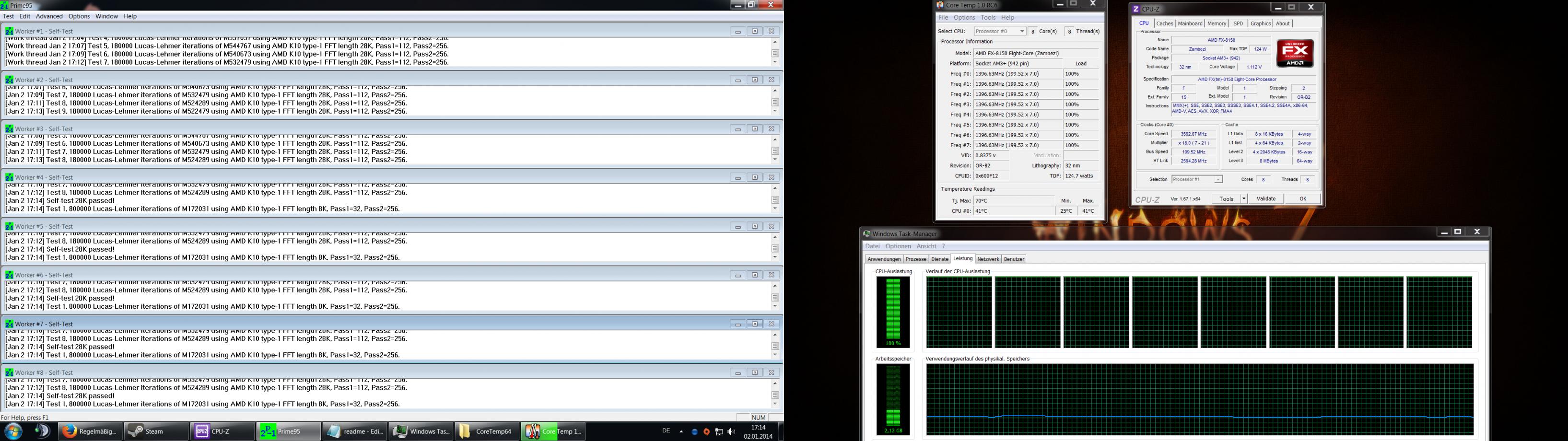The image size is (1568, 441).
Task: Switch to Firefox in the taskbar
Action: [90, 431]
